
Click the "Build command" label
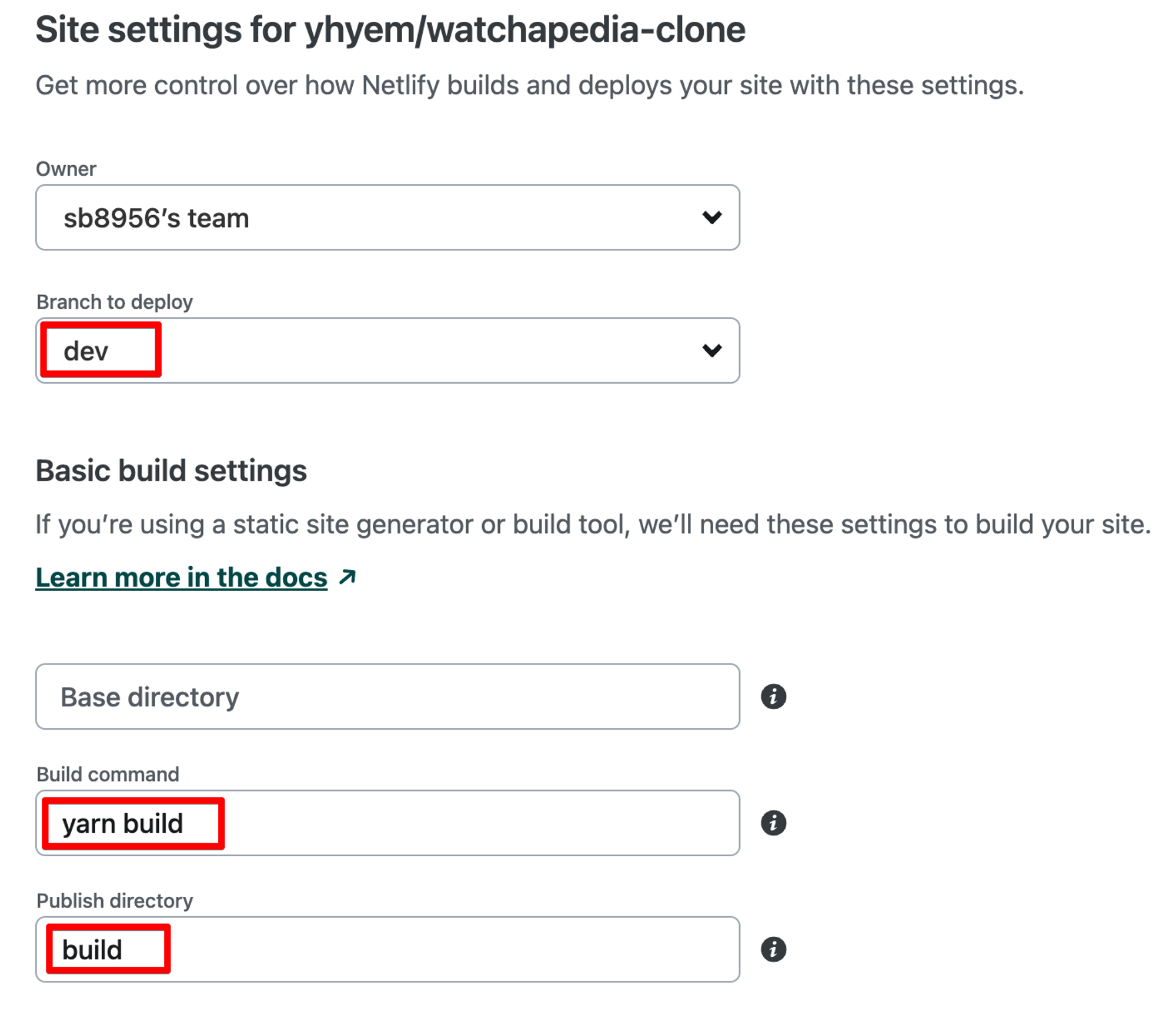click(108, 774)
